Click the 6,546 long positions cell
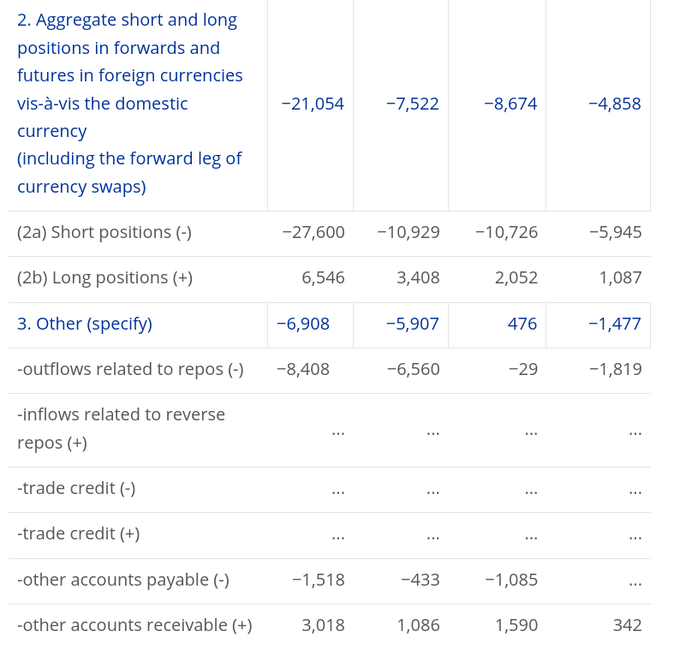Viewport: 680px width, 649px height. (323, 277)
